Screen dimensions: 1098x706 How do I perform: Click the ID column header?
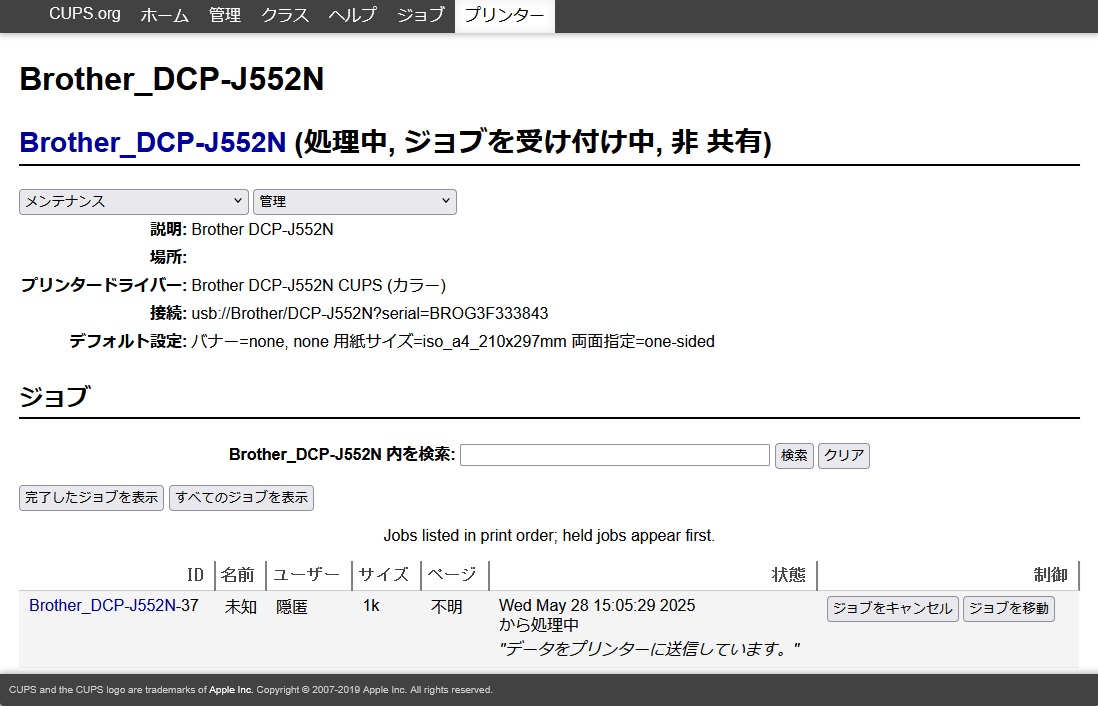point(195,575)
